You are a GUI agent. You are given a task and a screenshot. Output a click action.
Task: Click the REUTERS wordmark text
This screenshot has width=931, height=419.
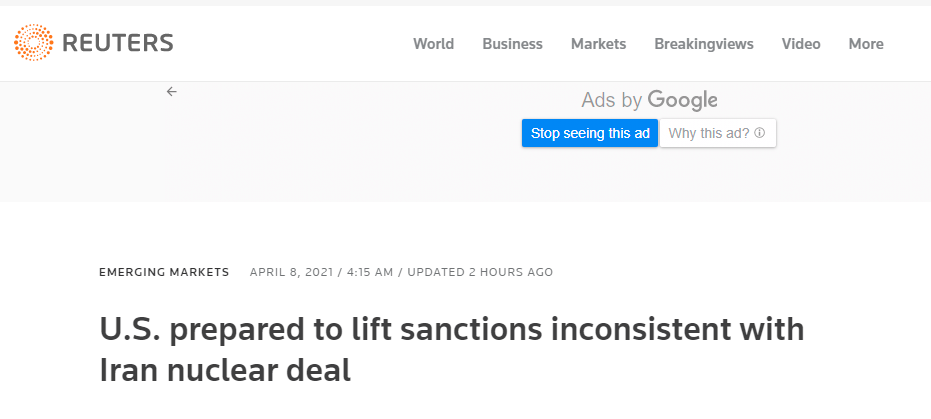coord(117,43)
